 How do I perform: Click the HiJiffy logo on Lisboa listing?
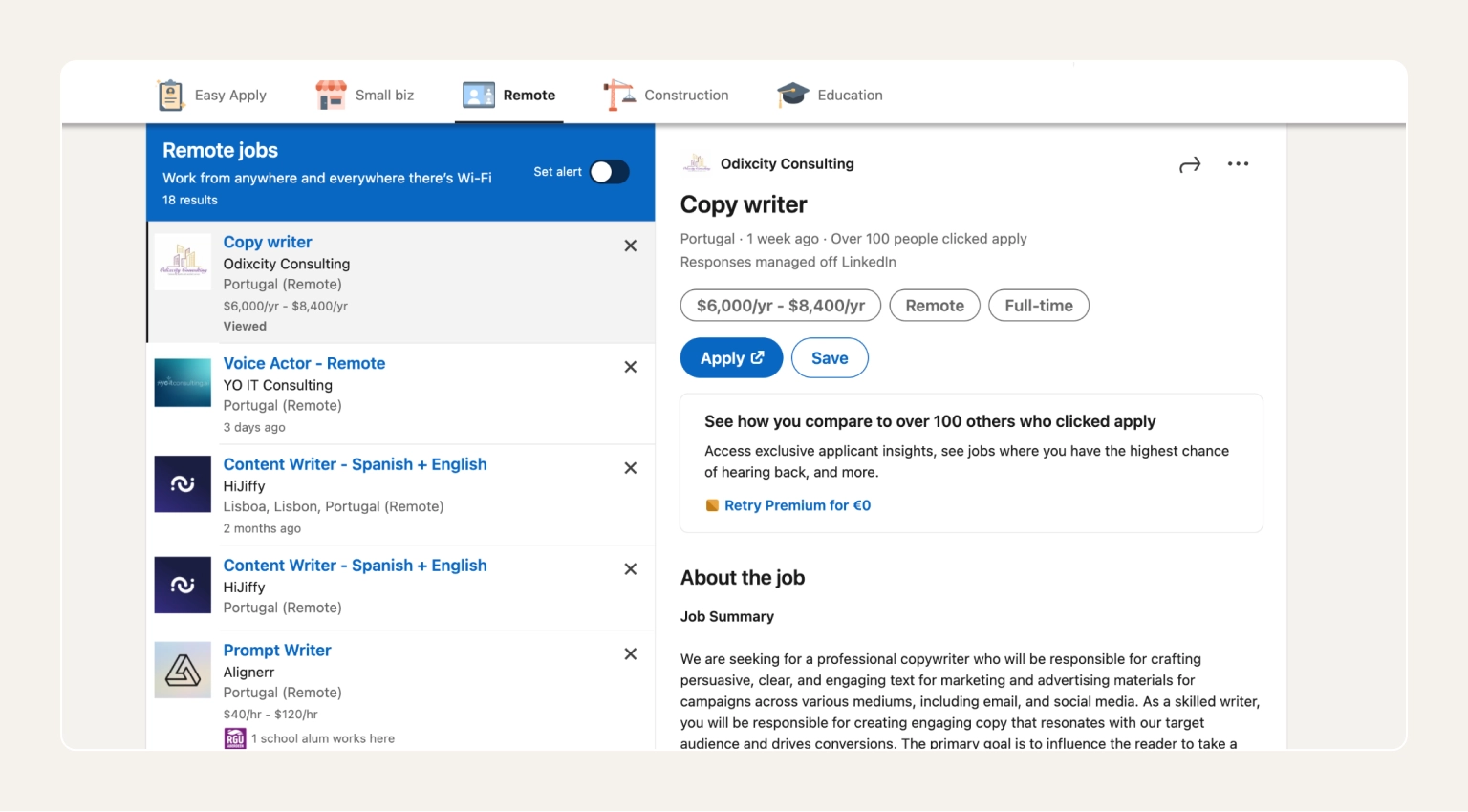click(x=183, y=484)
